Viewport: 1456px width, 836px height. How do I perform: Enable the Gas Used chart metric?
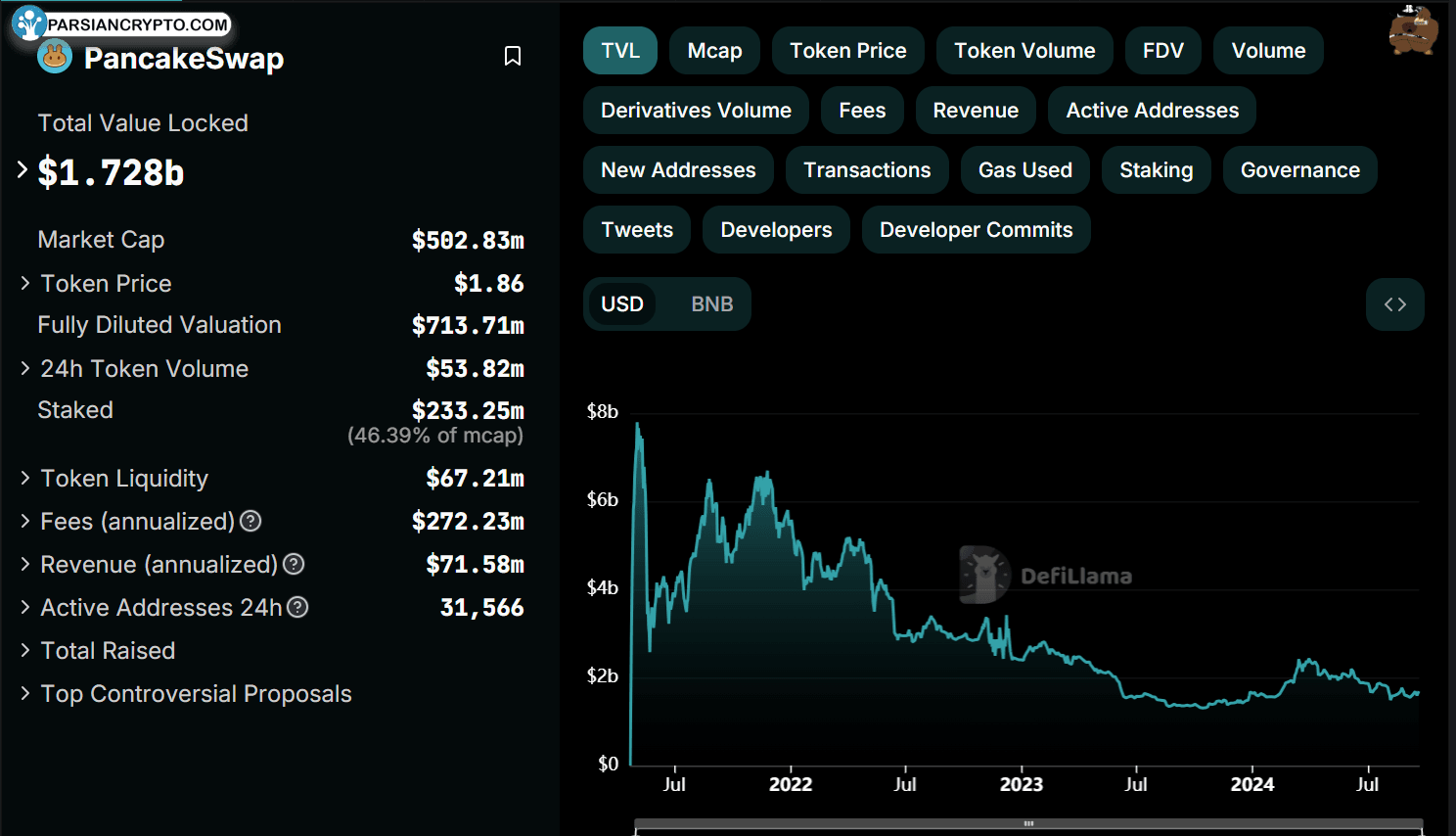[x=1025, y=170]
